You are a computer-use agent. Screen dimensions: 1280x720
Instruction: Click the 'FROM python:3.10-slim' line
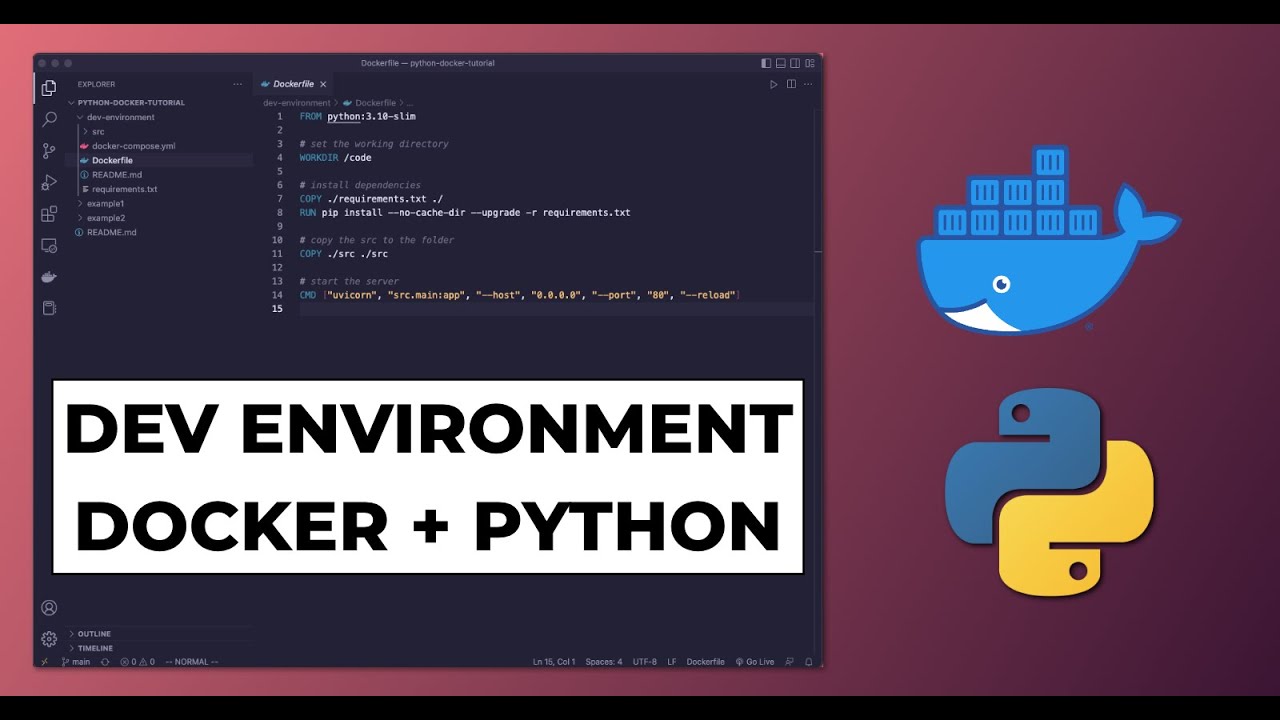(x=357, y=116)
